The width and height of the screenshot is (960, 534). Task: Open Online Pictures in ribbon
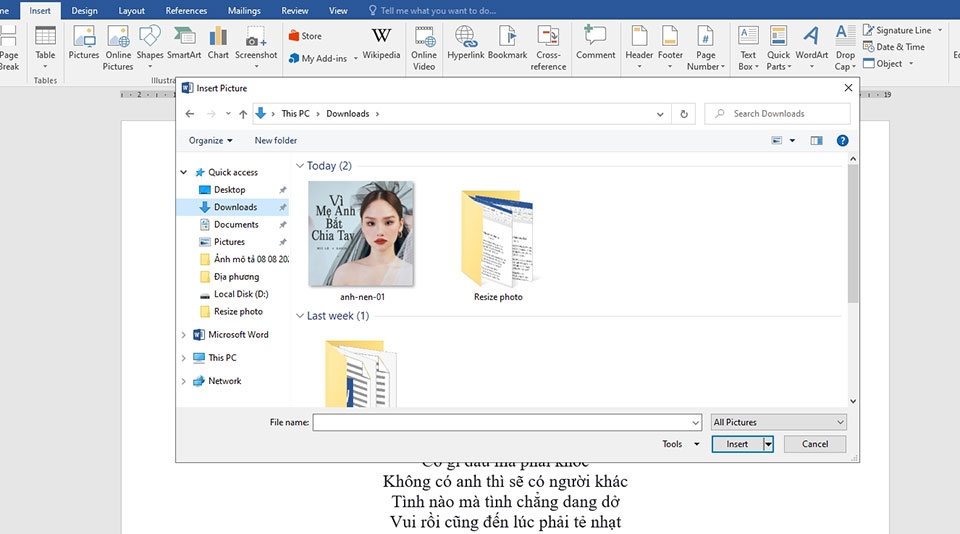coord(118,48)
